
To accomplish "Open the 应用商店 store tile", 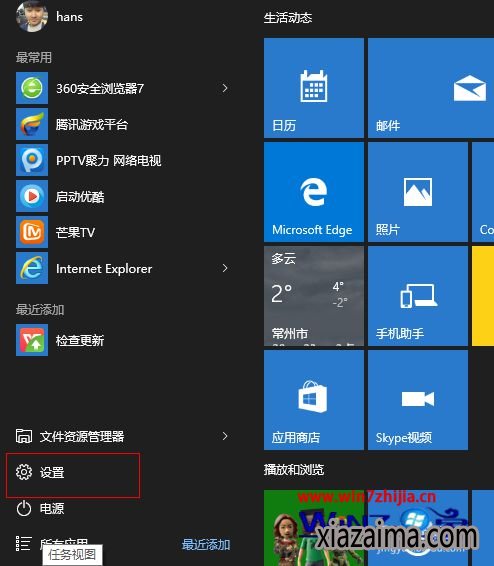I will click(x=314, y=400).
